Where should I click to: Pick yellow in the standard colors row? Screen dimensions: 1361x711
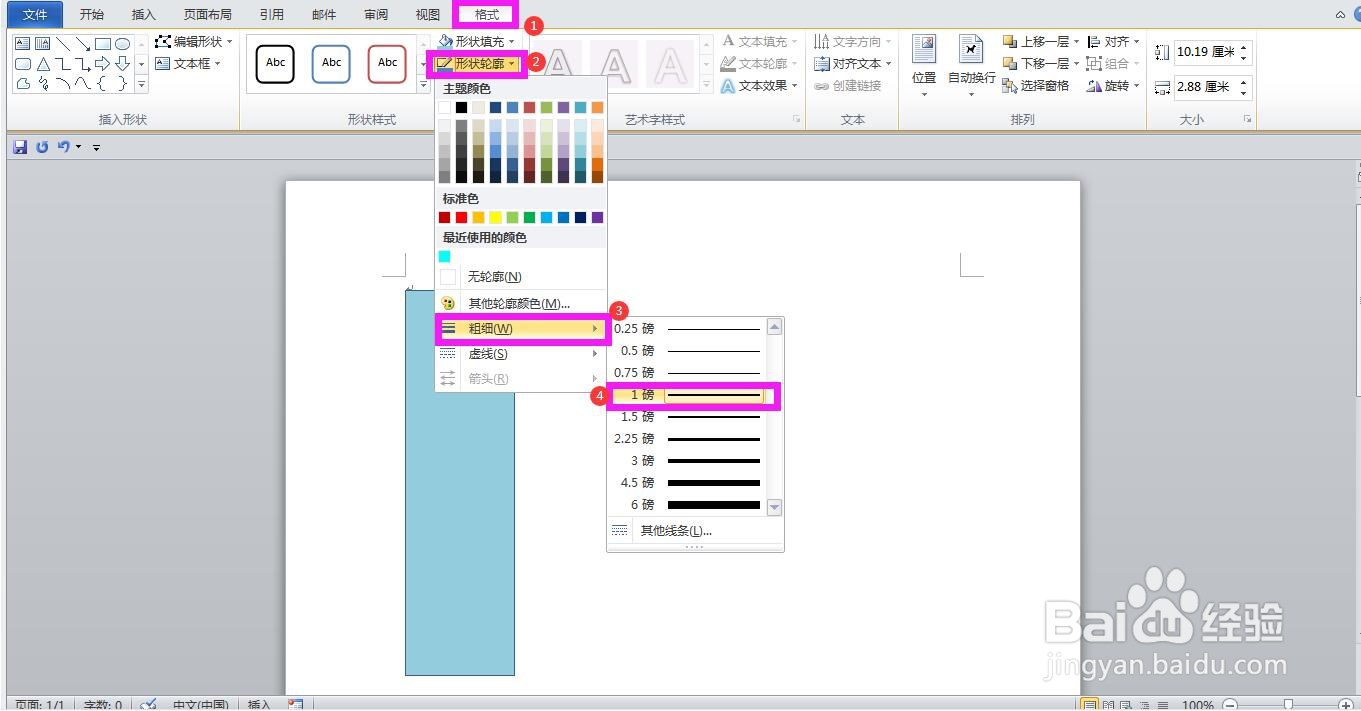coord(495,217)
